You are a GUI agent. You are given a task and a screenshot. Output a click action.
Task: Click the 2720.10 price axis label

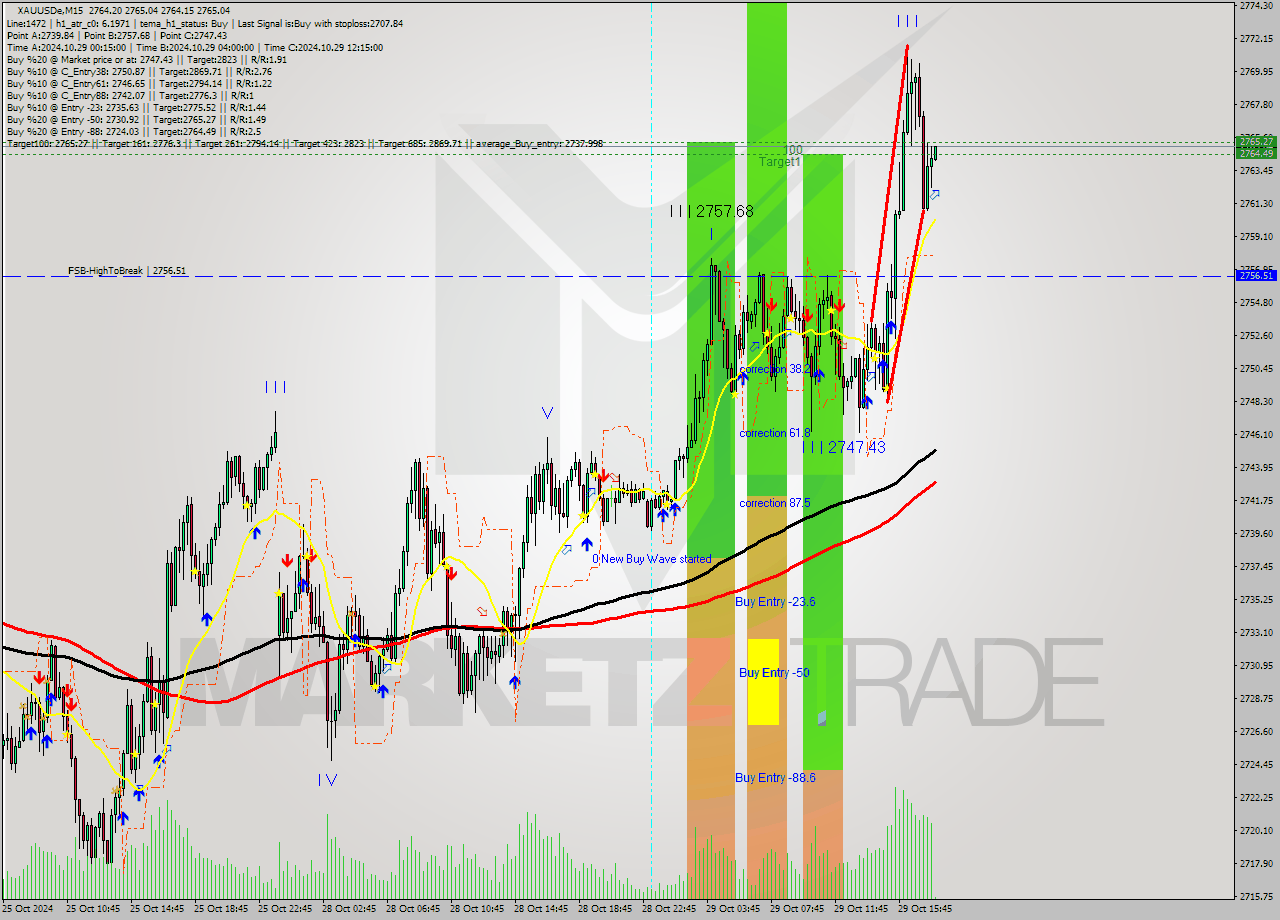[1256, 831]
